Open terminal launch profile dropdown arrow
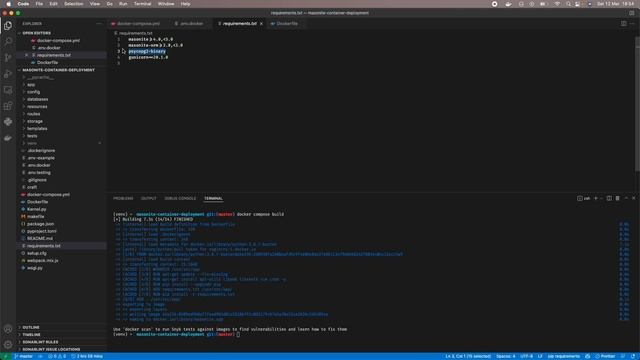Screen dimensions: 640x360 [601, 198]
